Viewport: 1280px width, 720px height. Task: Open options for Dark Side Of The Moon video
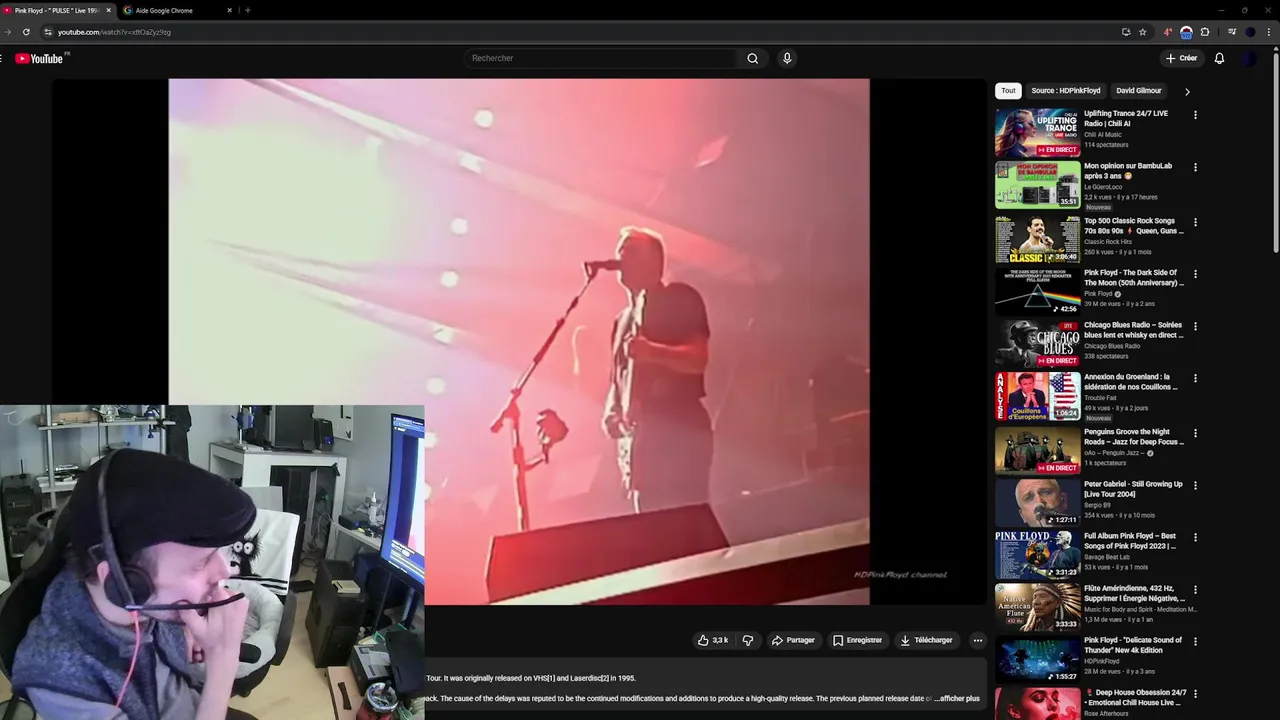[1195, 274]
